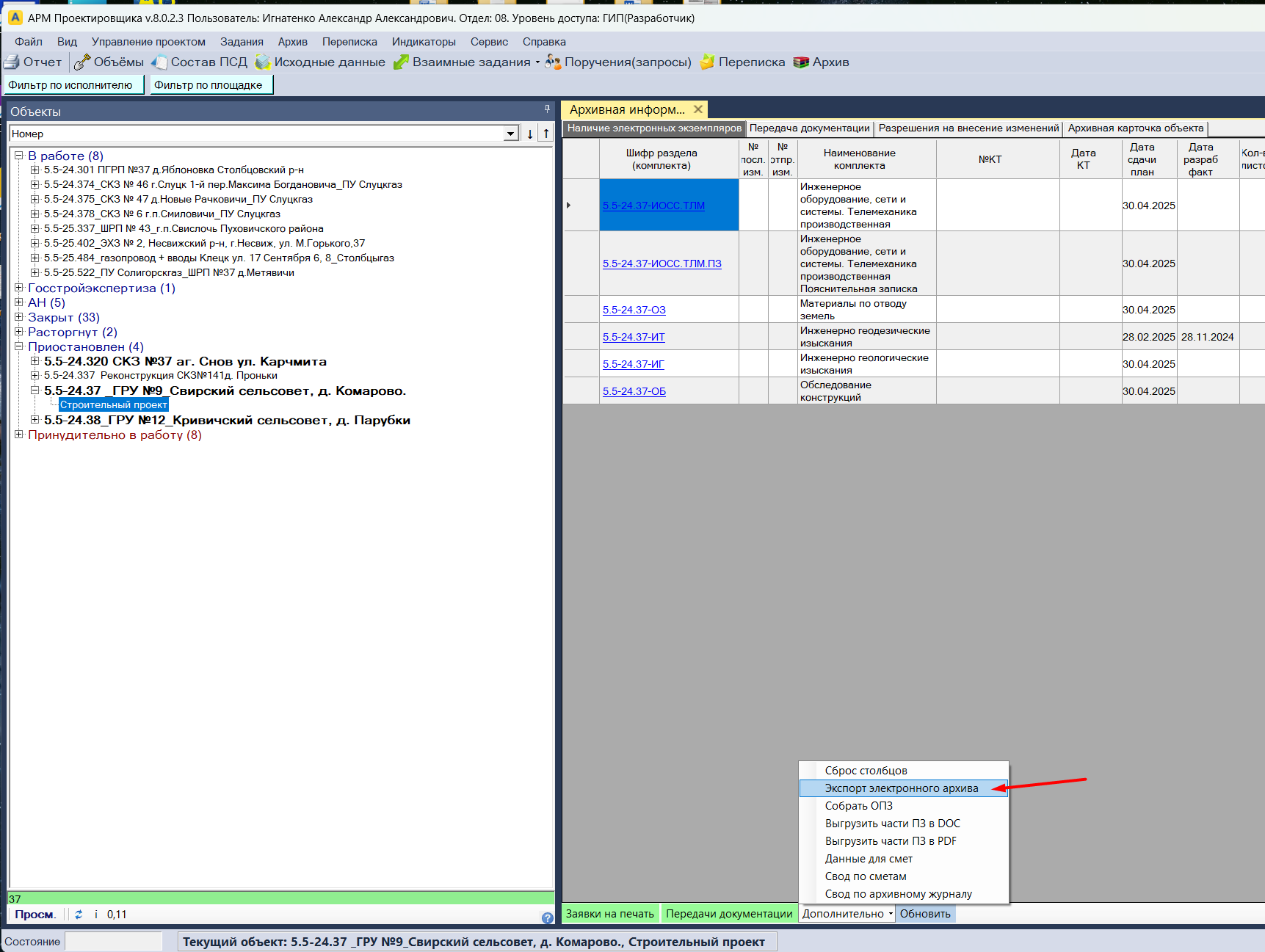The height and width of the screenshot is (952, 1265).
Task: Pin the Объекты panel with pushpin
Action: tap(547, 109)
